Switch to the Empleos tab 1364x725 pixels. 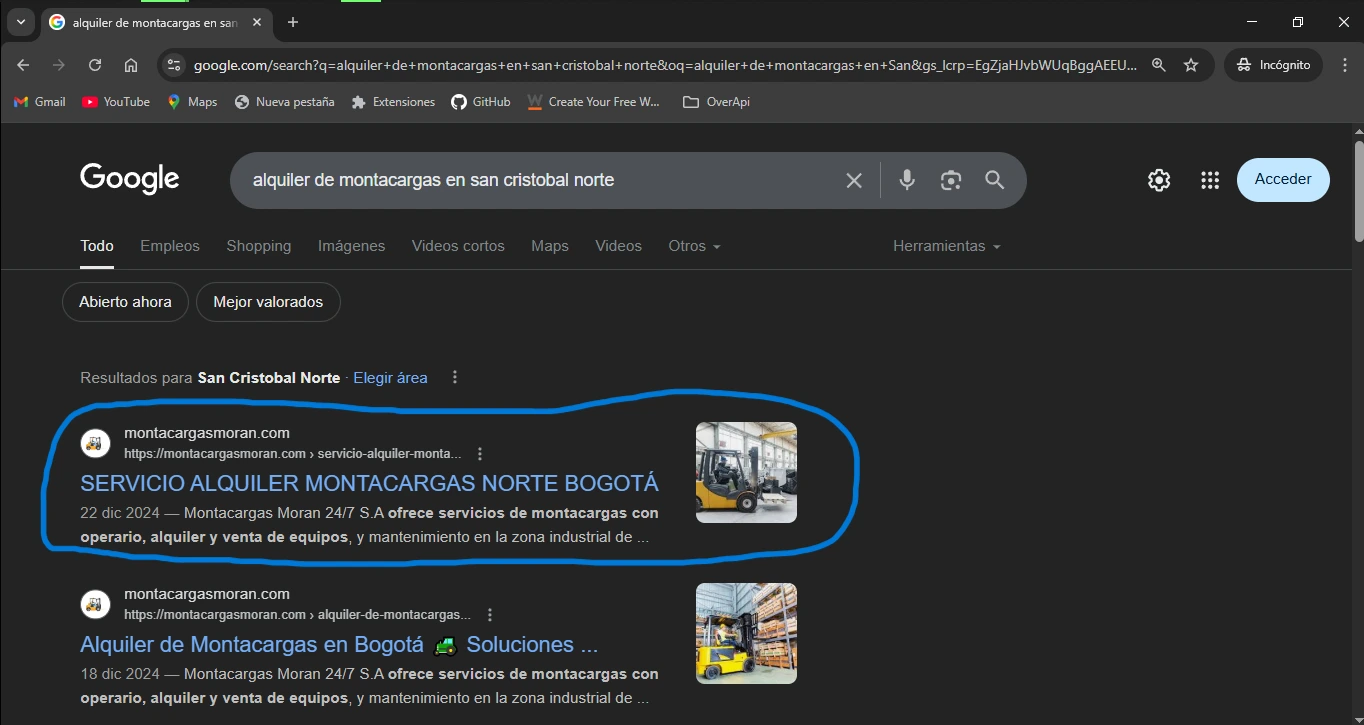pyautogui.click(x=170, y=246)
